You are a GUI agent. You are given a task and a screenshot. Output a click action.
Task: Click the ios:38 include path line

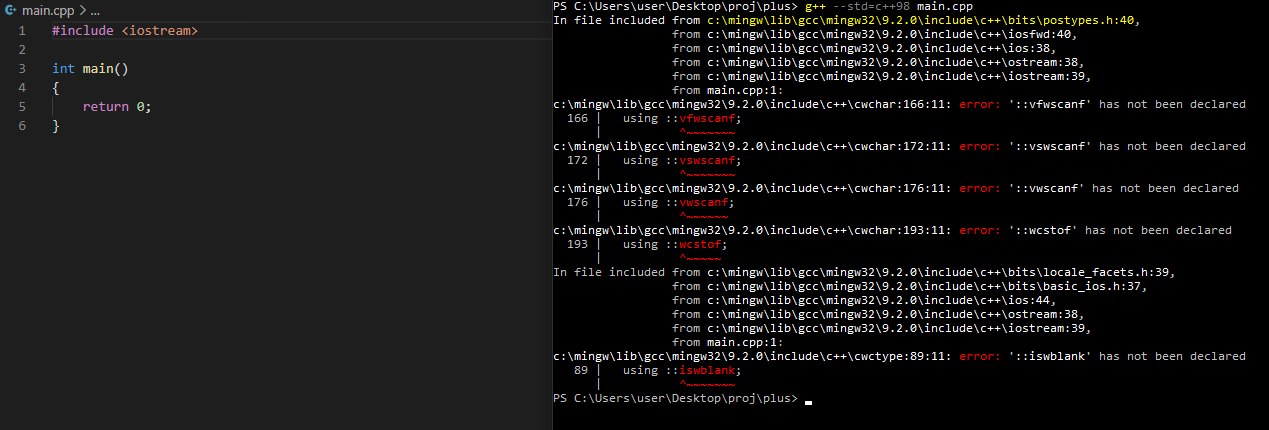pos(880,48)
